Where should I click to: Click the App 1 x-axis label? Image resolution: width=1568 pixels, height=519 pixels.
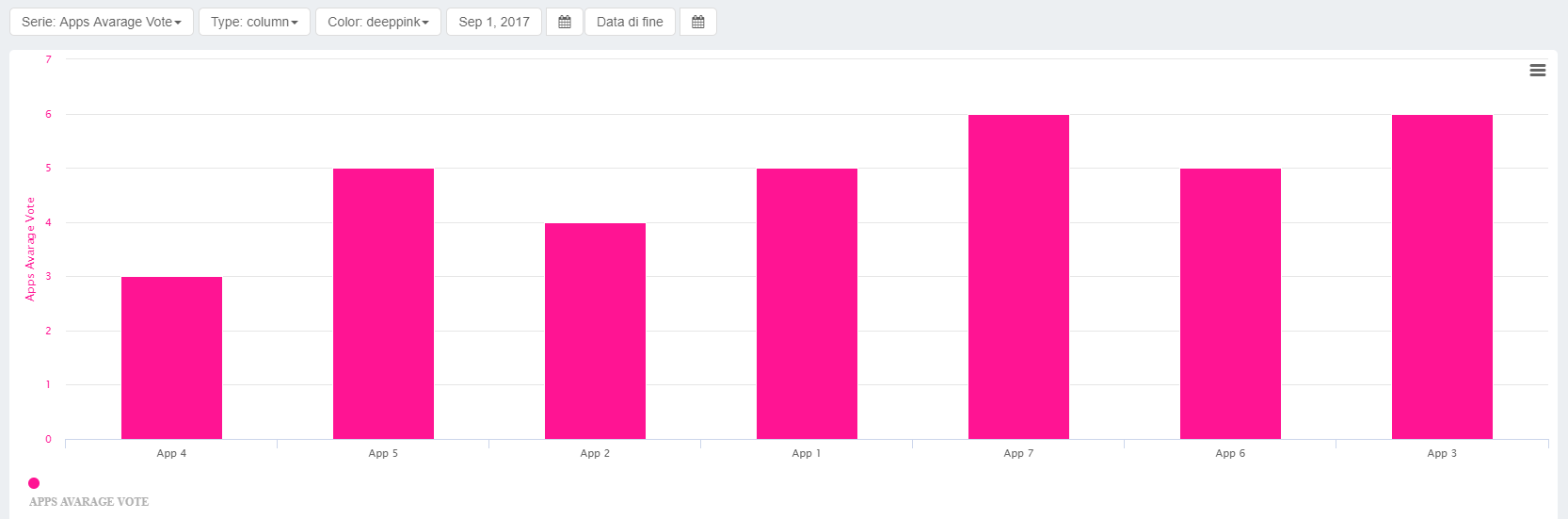pos(806,454)
